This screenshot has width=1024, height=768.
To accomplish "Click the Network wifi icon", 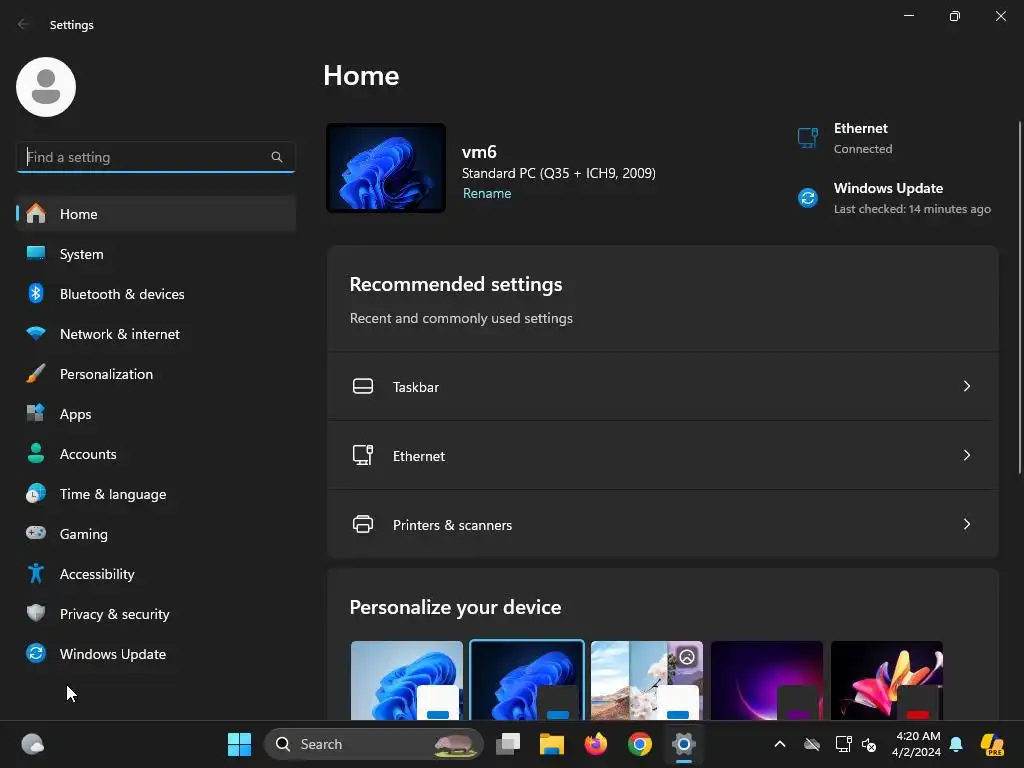I will (36, 333).
